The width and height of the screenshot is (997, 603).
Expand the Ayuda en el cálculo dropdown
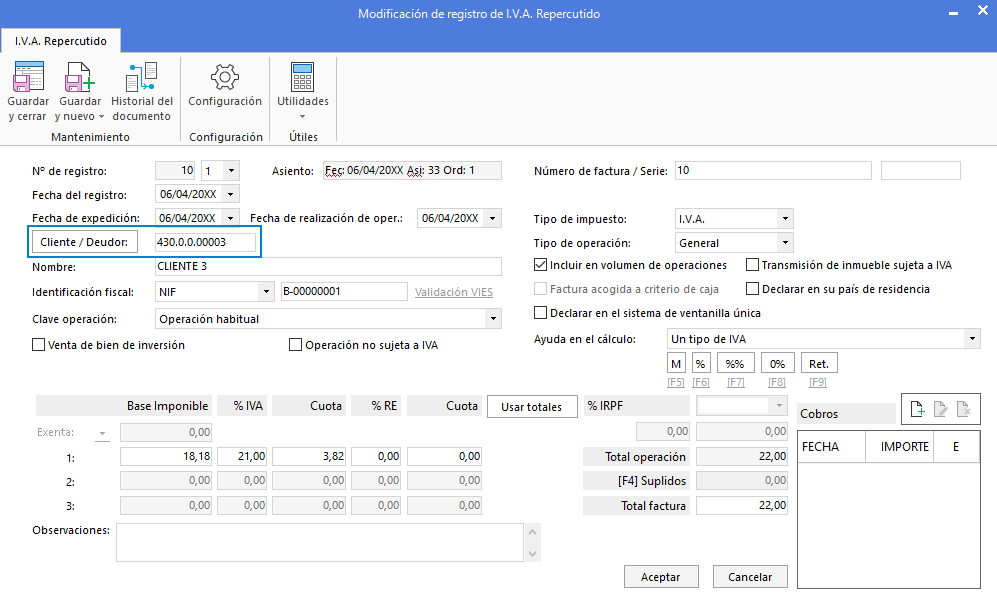pos(972,339)
